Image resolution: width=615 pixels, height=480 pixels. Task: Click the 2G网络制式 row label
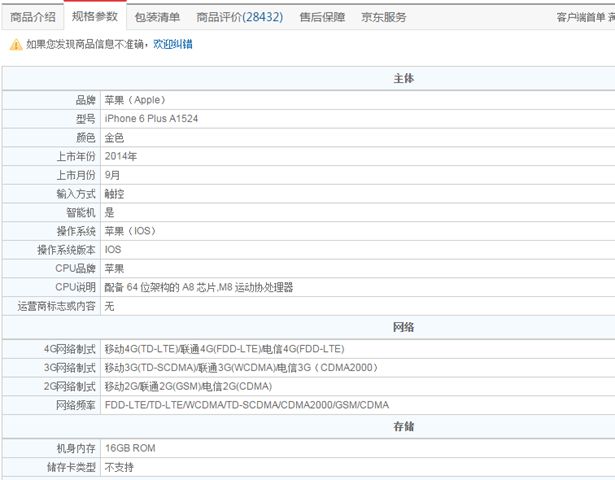coord(69,386)
